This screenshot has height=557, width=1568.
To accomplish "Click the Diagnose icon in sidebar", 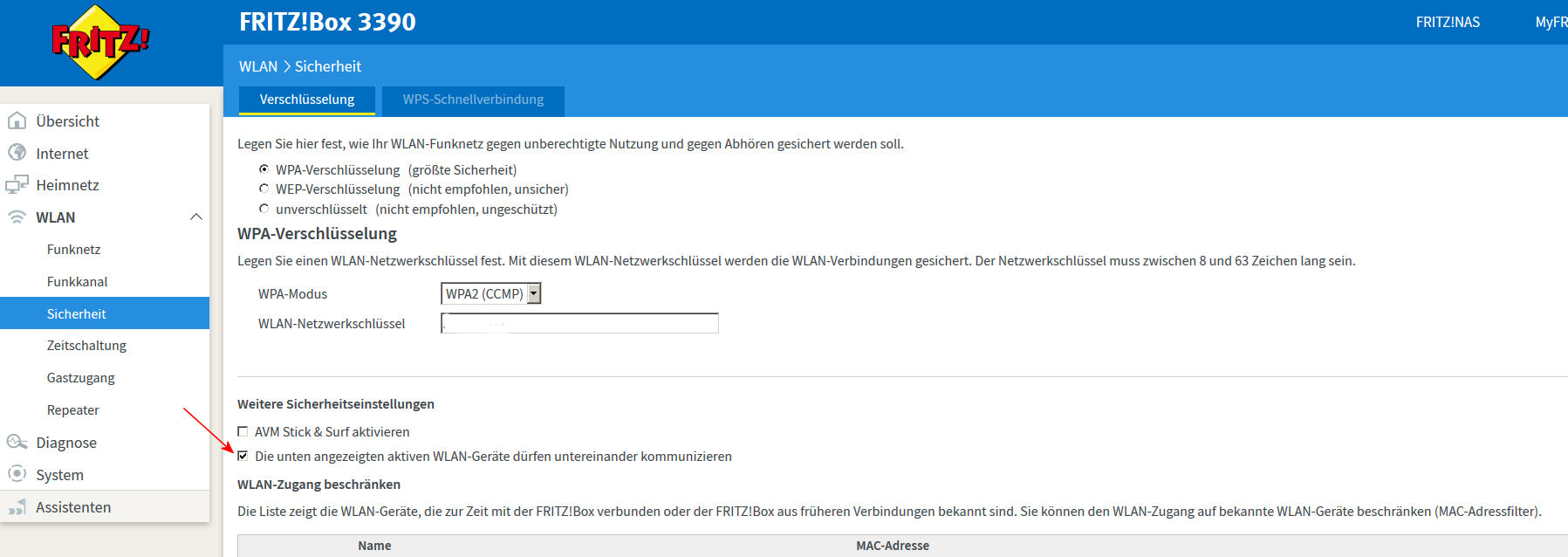I will pos(17,443).
